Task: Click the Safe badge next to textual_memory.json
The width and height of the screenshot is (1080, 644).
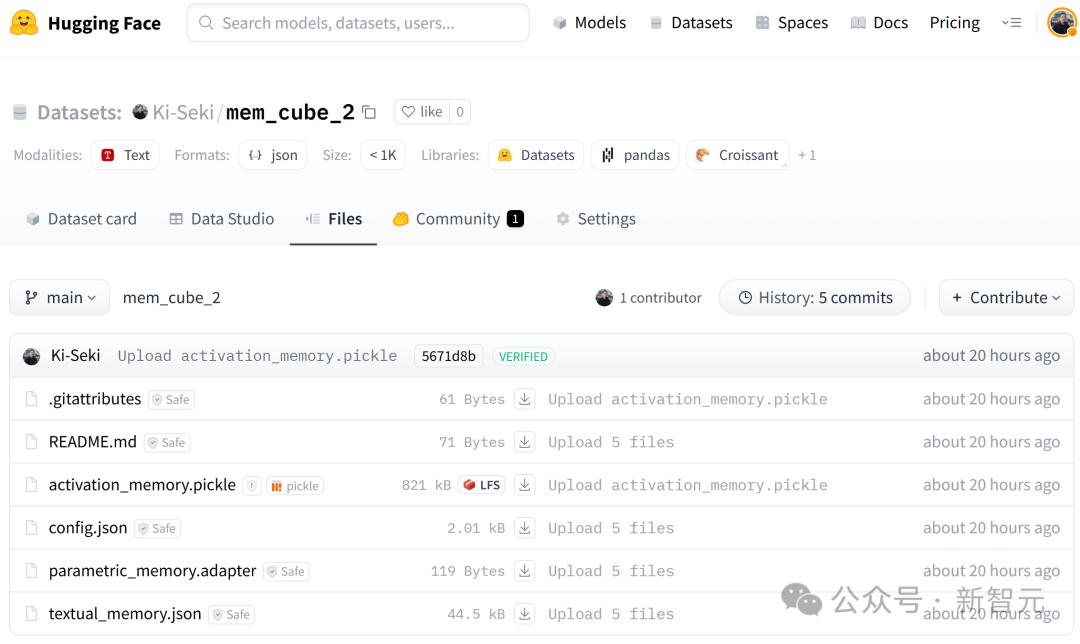Action: [x=231, y=614]
